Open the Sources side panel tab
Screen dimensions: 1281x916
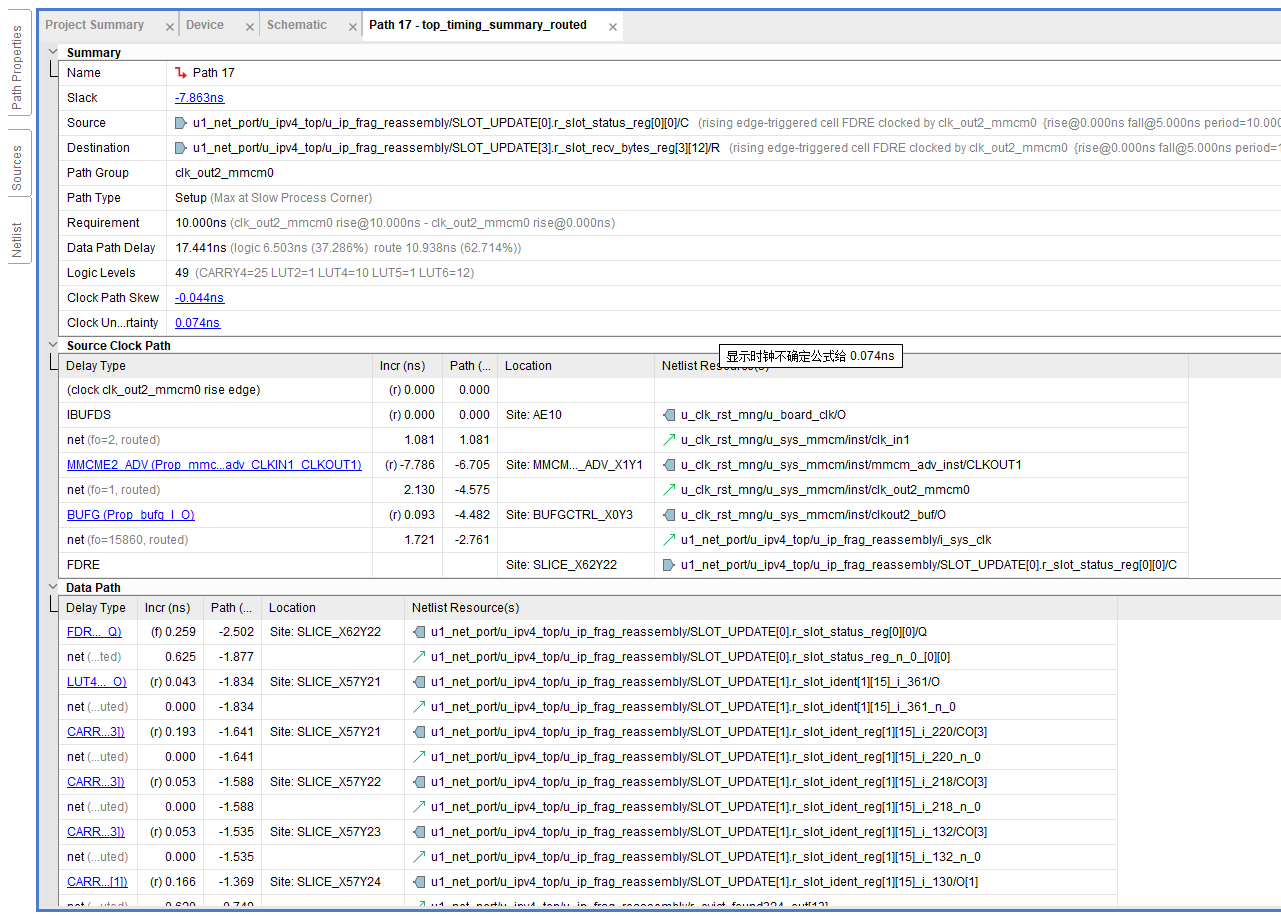point(17,168)
